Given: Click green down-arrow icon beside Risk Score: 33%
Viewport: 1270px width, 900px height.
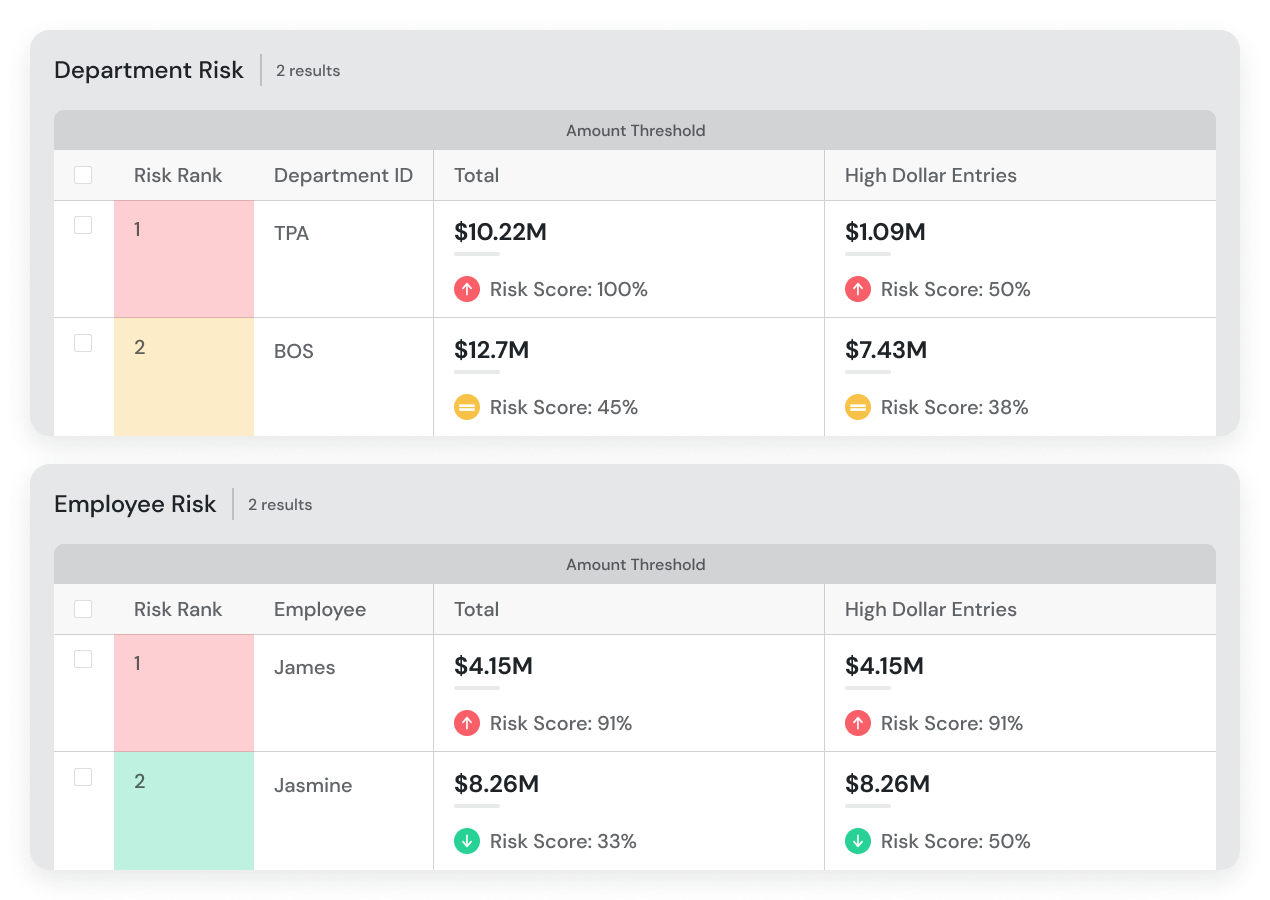Looking at the screenshot, I should point(467,841).
